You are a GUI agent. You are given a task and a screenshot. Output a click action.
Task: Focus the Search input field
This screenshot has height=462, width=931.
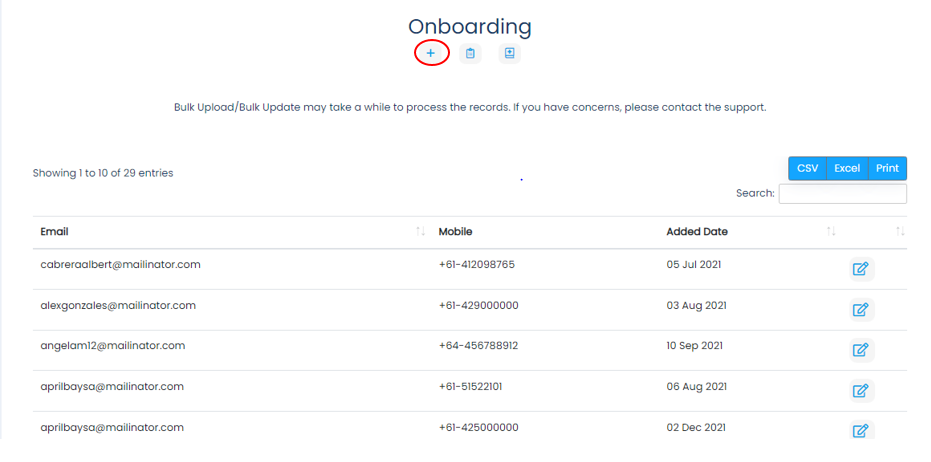[843, 194]
